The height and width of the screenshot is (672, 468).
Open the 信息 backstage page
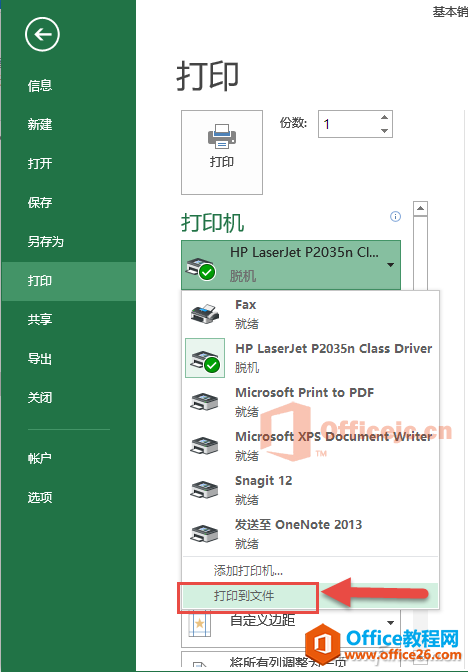40,86
